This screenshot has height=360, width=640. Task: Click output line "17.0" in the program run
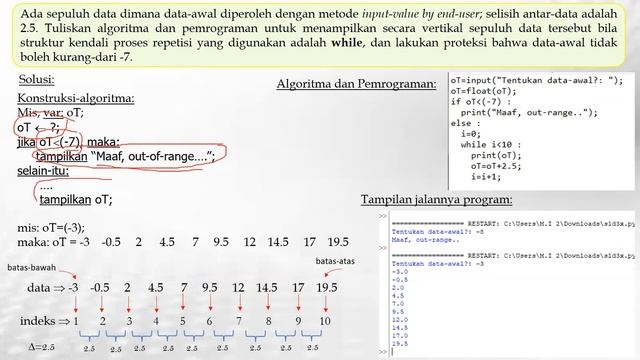pos(400,336)
